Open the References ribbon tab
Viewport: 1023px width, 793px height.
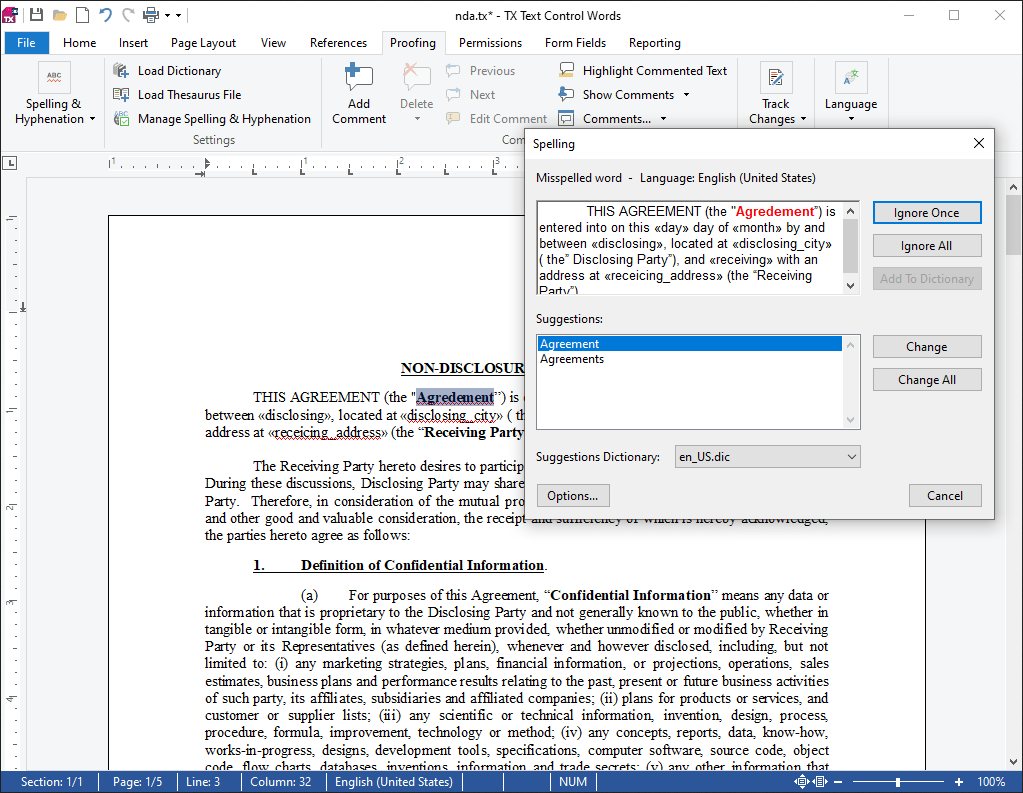338,43
